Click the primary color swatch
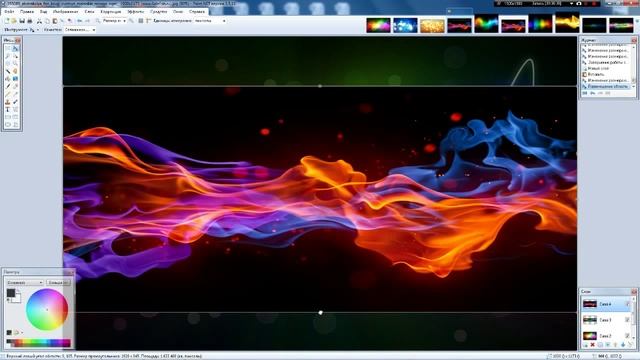 click(11, 293)
